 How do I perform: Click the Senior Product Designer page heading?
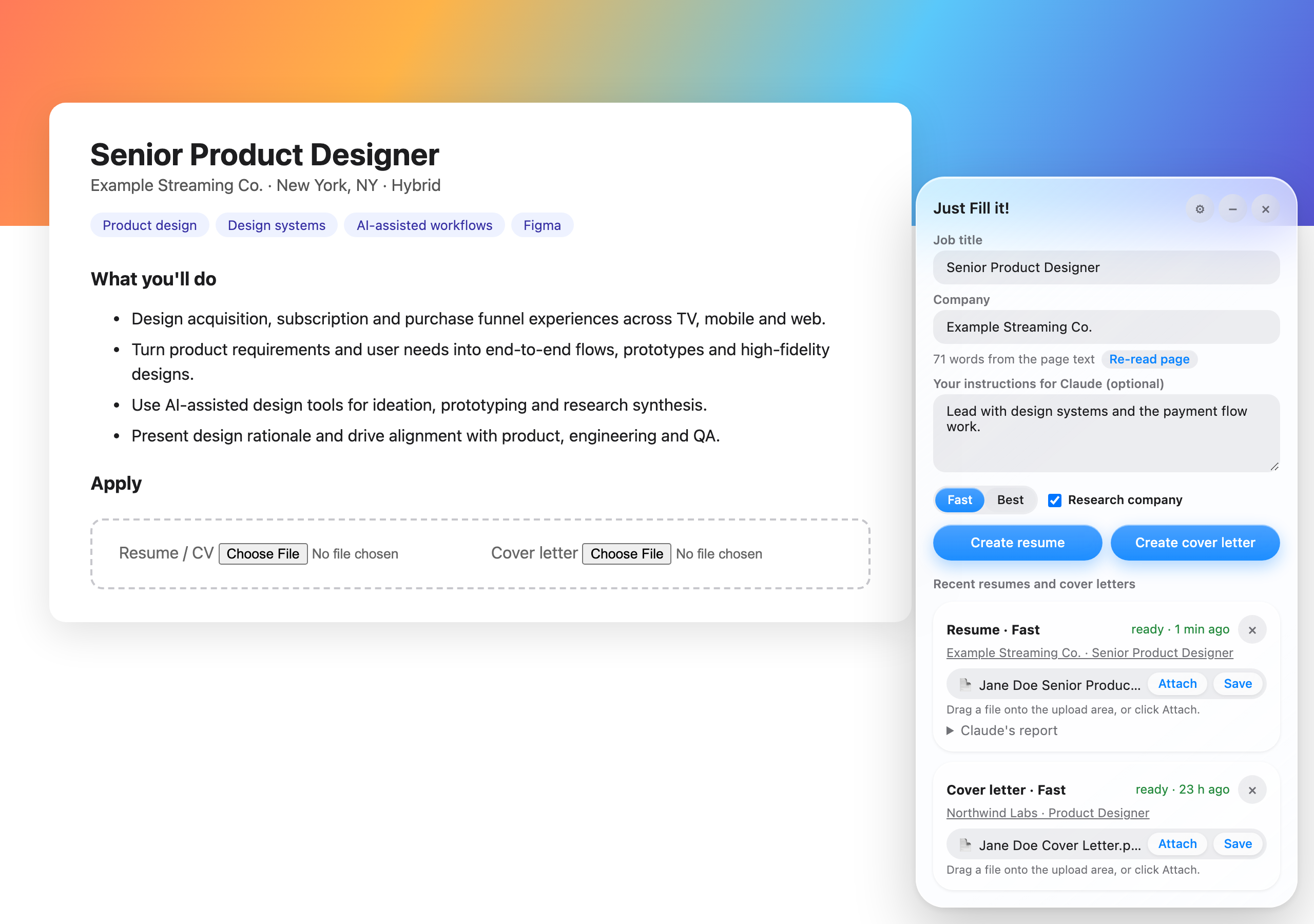pos(265,155)
